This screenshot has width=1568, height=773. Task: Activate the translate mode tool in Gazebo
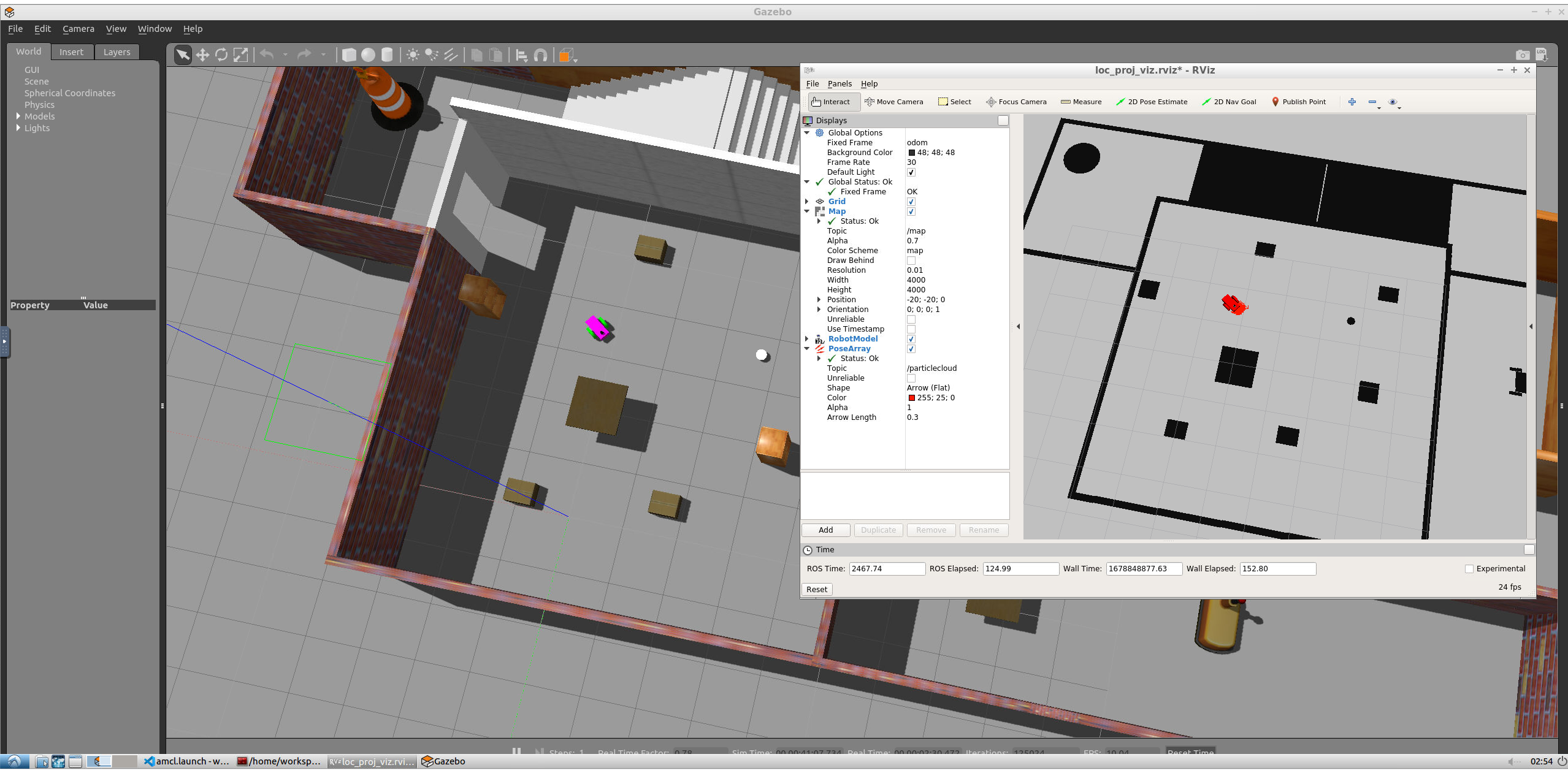click(202, 55)
